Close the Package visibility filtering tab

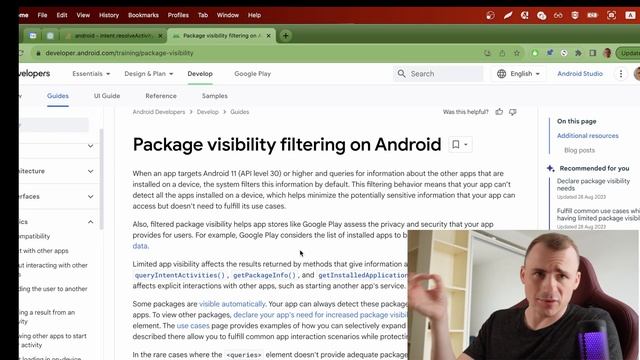point(268,36)
